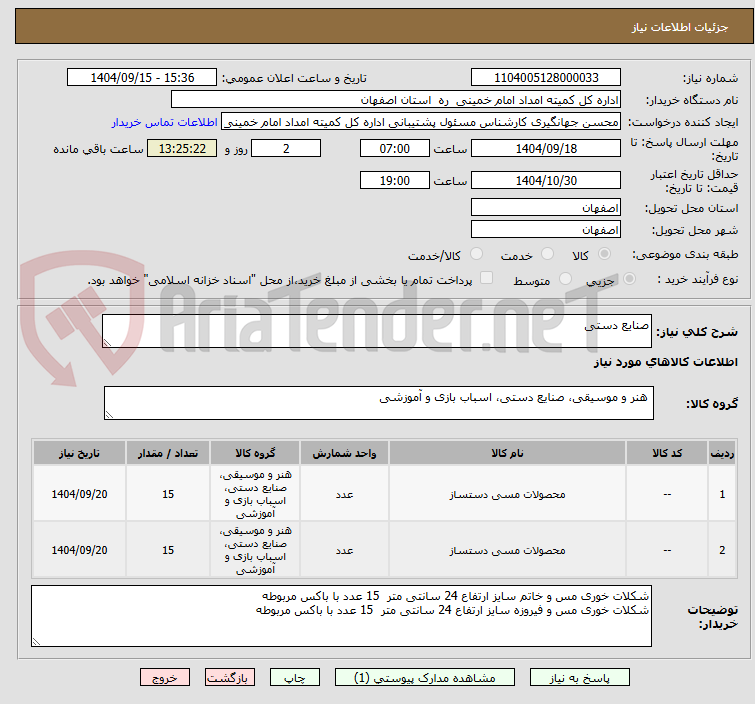Click quantity 15 in row 2
The height and width of the screenshot is (704, 755).
click(x=168, y=550)
